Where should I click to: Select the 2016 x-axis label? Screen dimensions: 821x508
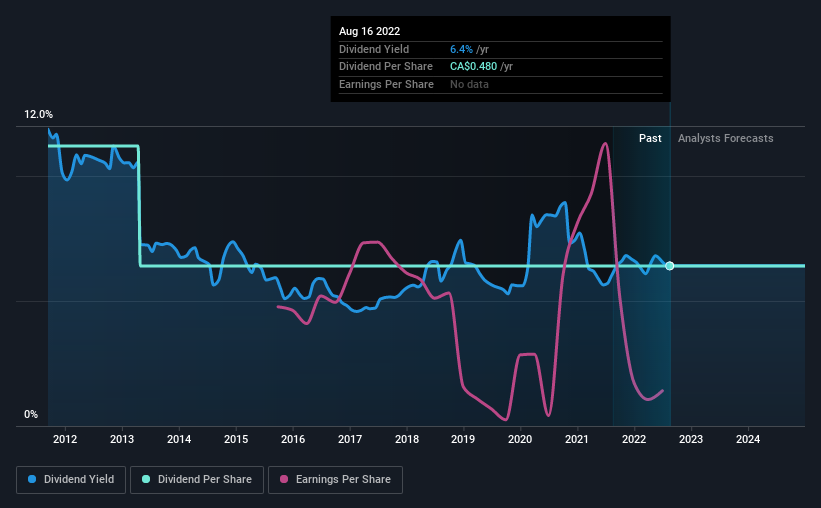click(293, 439)
